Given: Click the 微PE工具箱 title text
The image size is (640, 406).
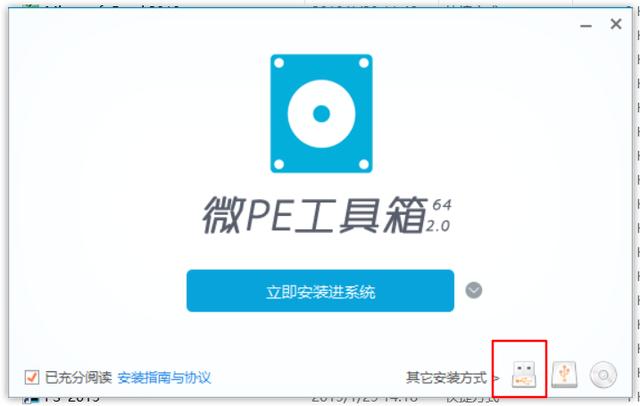Looking at the screenshot, I should [314, 215].
